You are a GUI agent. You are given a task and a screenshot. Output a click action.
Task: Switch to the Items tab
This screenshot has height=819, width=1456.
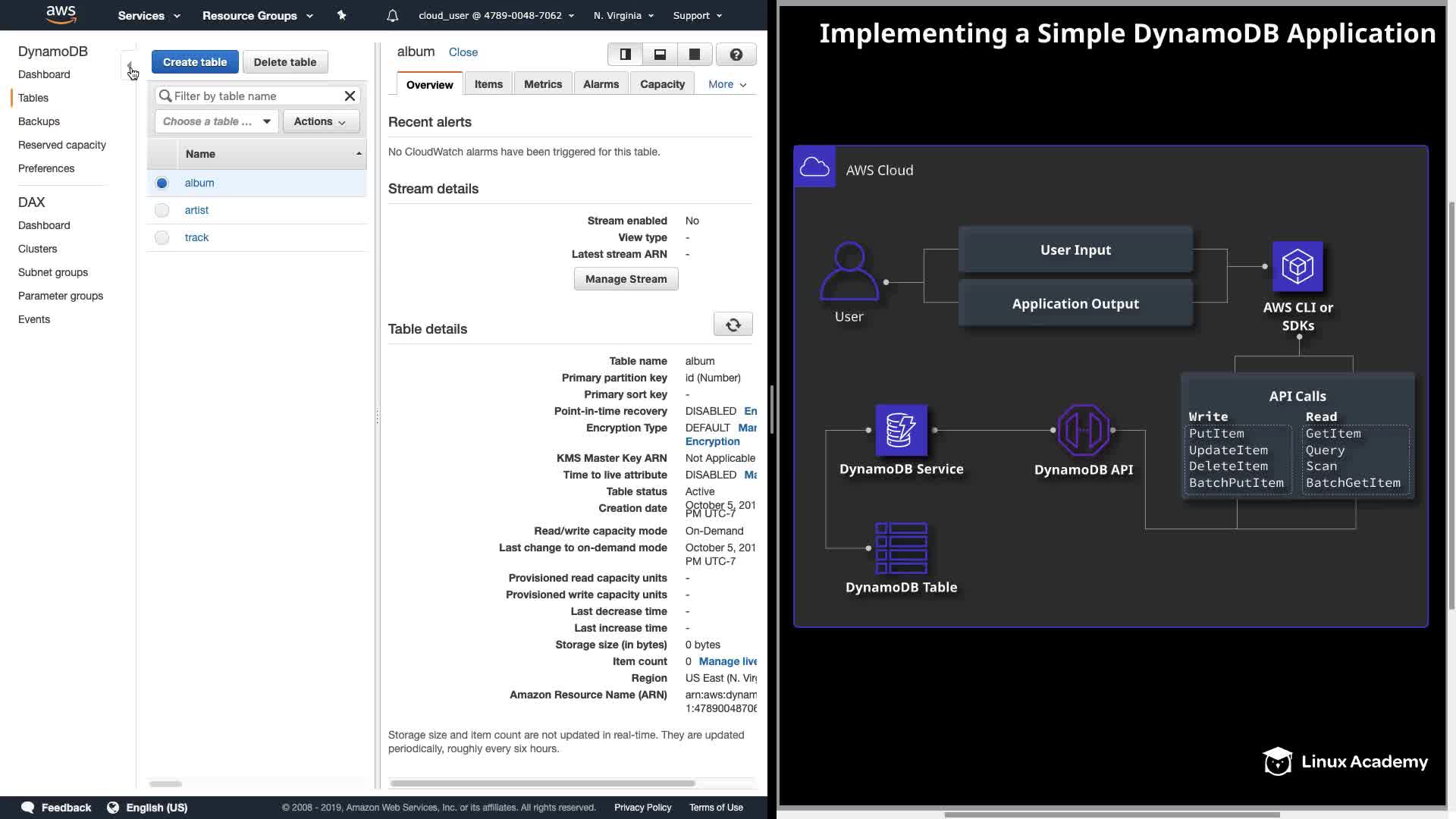click(488, 84)
